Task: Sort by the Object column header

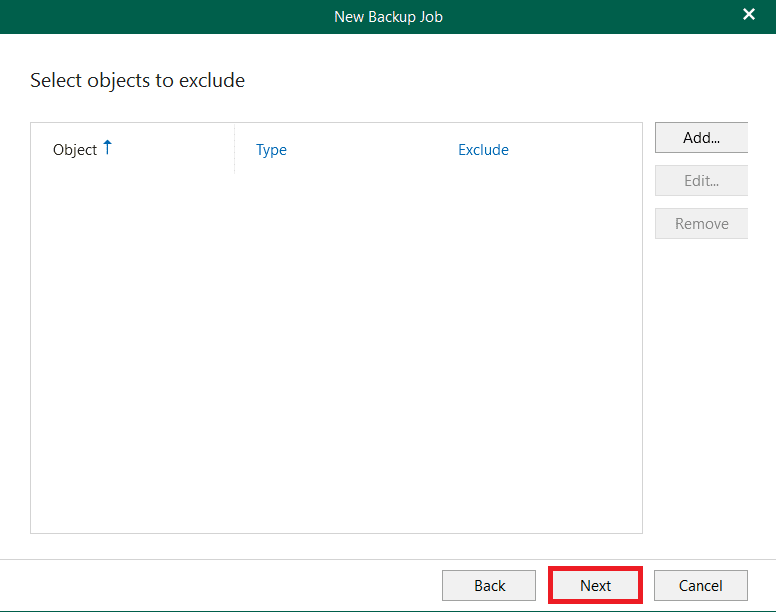Action: pos(75,150)
